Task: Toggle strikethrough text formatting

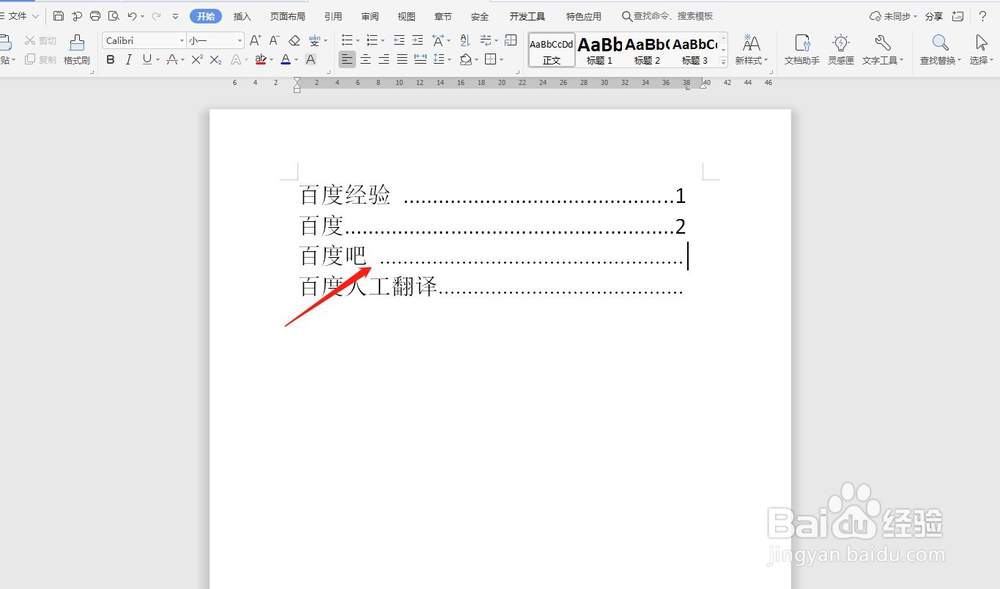Action: point(171,59)
